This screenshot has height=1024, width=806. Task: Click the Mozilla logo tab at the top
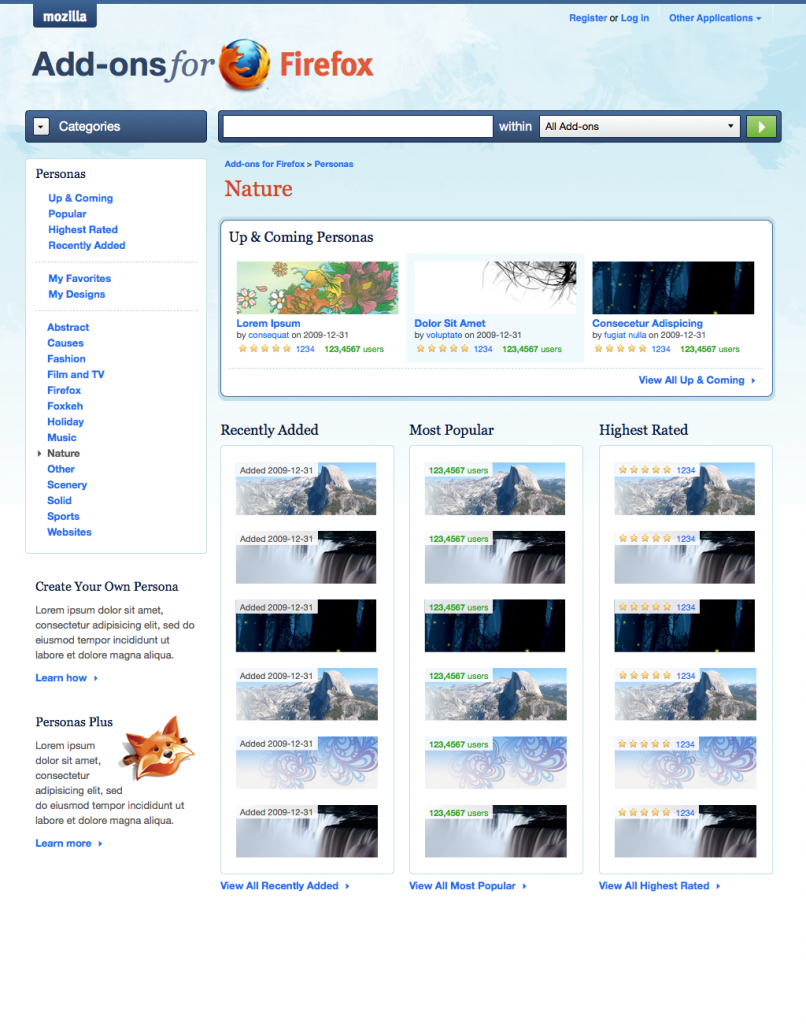pyautogui.click(x=63, y=15)
